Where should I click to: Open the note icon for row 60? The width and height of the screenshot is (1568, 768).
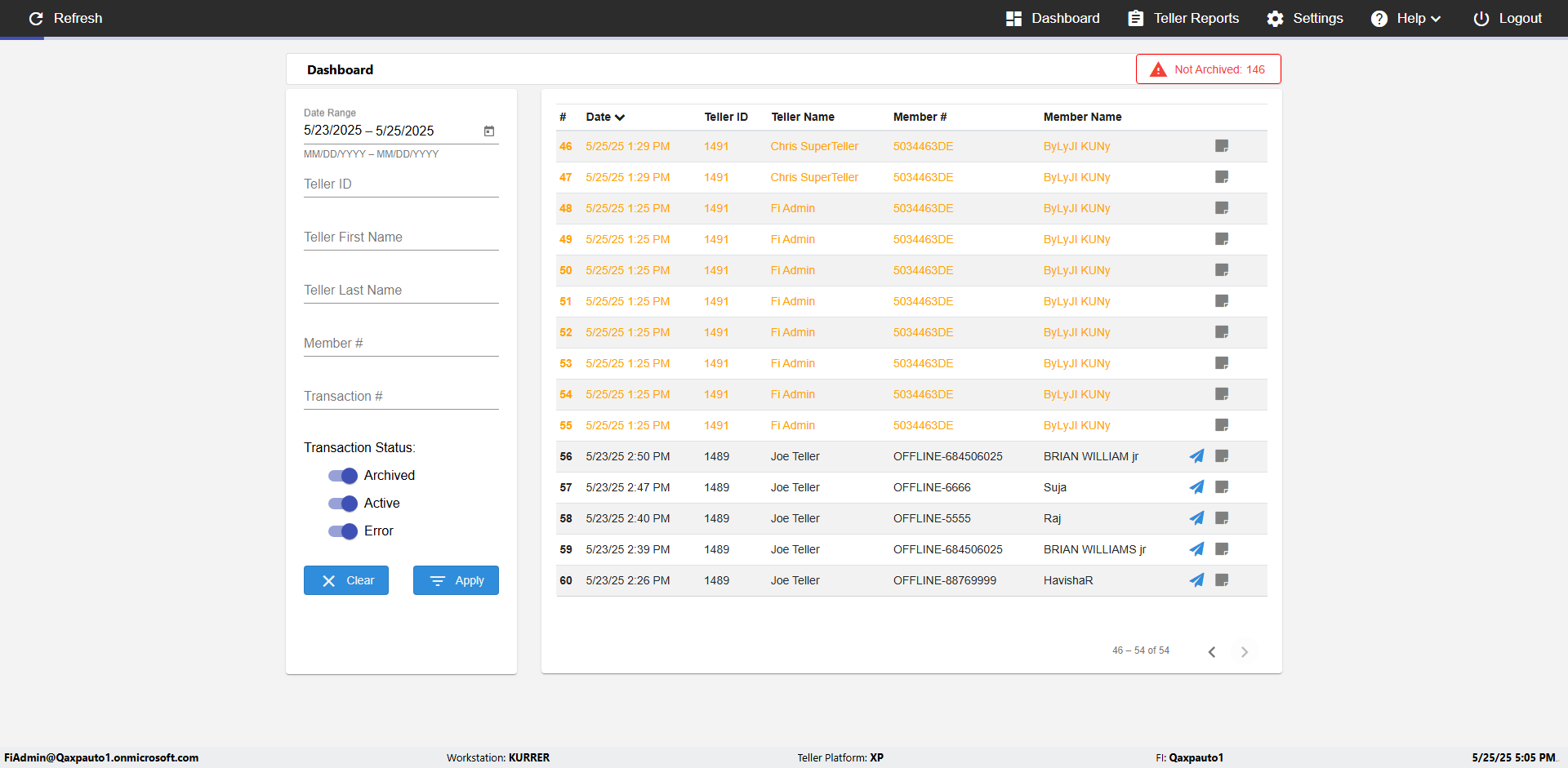tap(1222, 580)
